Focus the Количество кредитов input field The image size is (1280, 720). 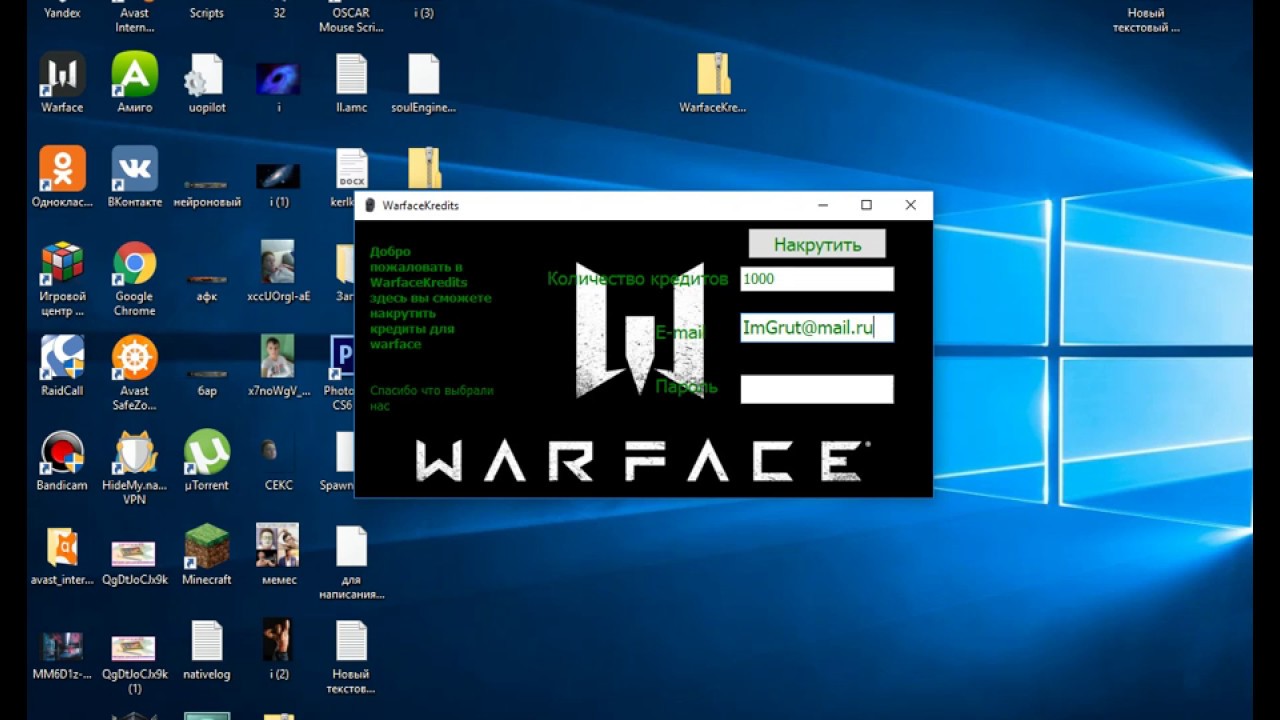click(x=817, y=279)
